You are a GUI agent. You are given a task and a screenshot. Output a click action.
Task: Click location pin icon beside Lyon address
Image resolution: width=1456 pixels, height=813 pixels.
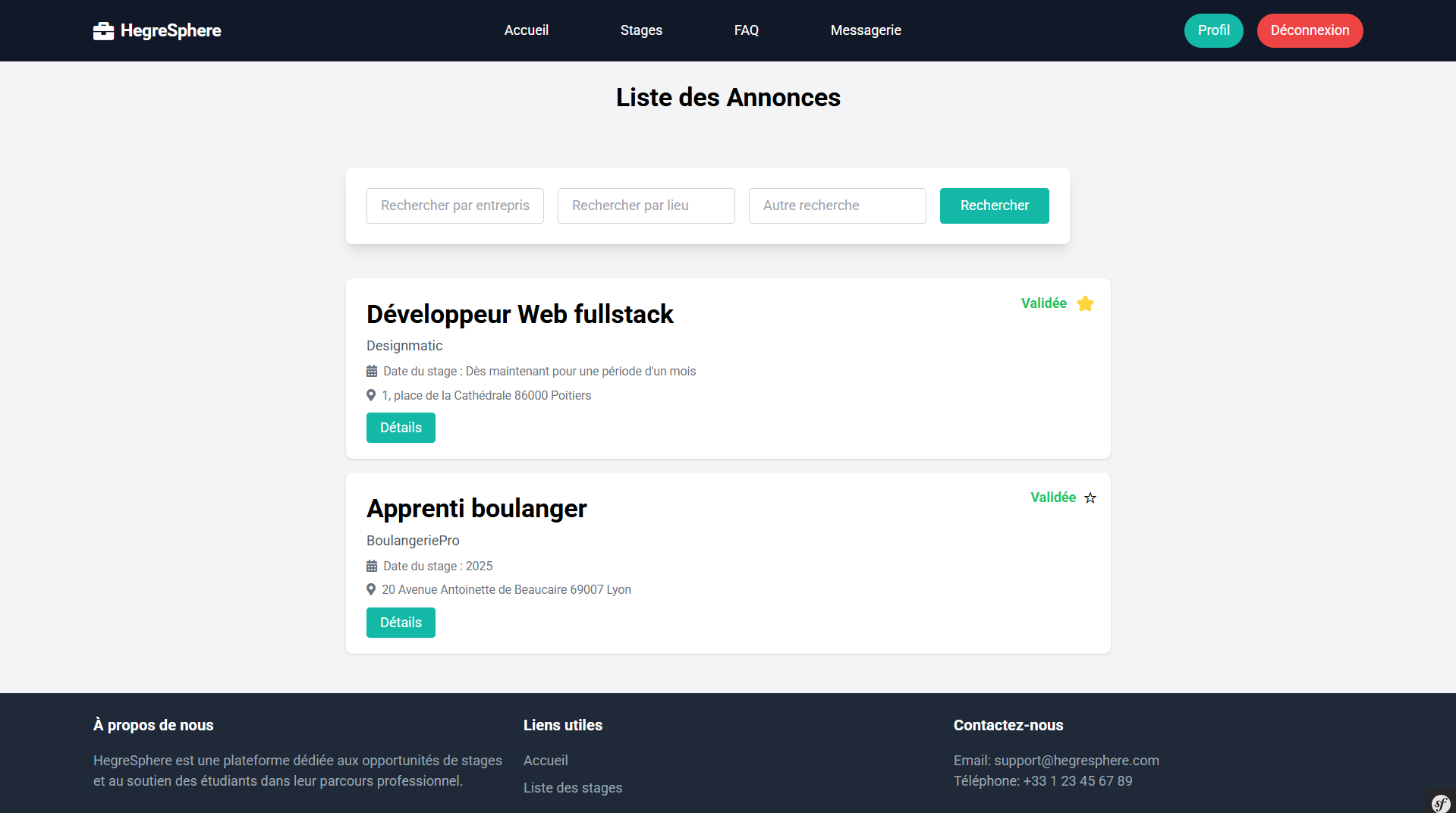(371, 589)
